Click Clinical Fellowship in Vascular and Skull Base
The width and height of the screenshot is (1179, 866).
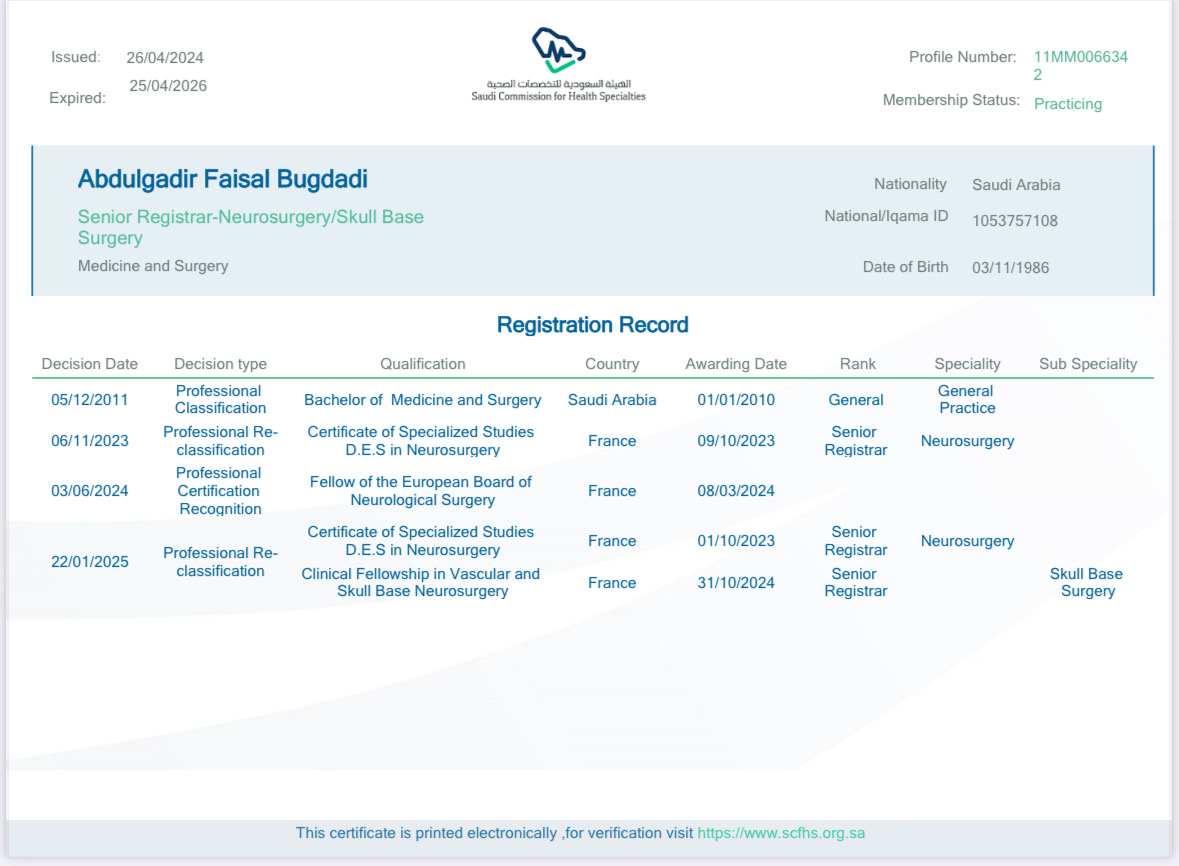[421, 582]
